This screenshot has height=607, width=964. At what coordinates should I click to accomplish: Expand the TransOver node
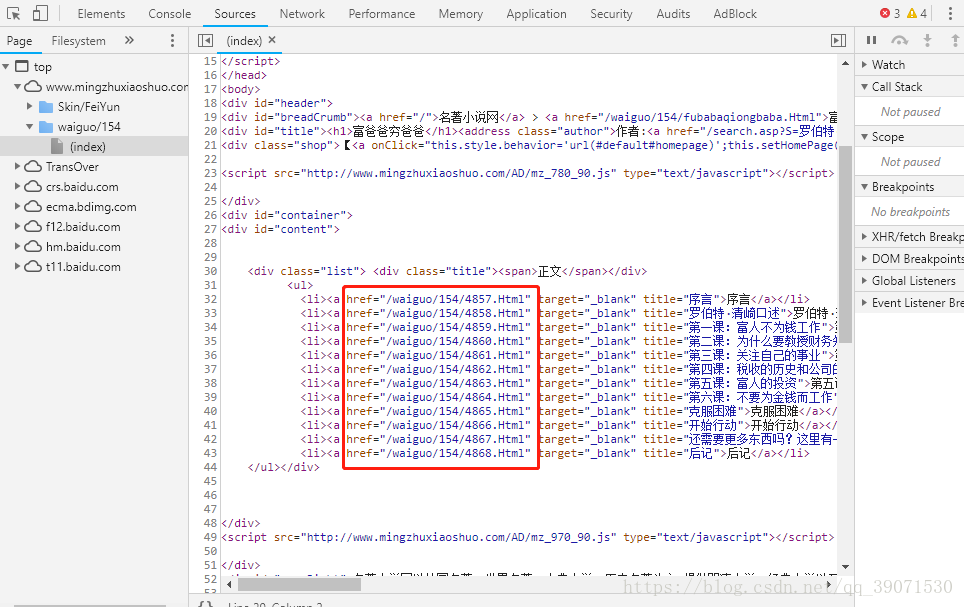click(18, 167)
